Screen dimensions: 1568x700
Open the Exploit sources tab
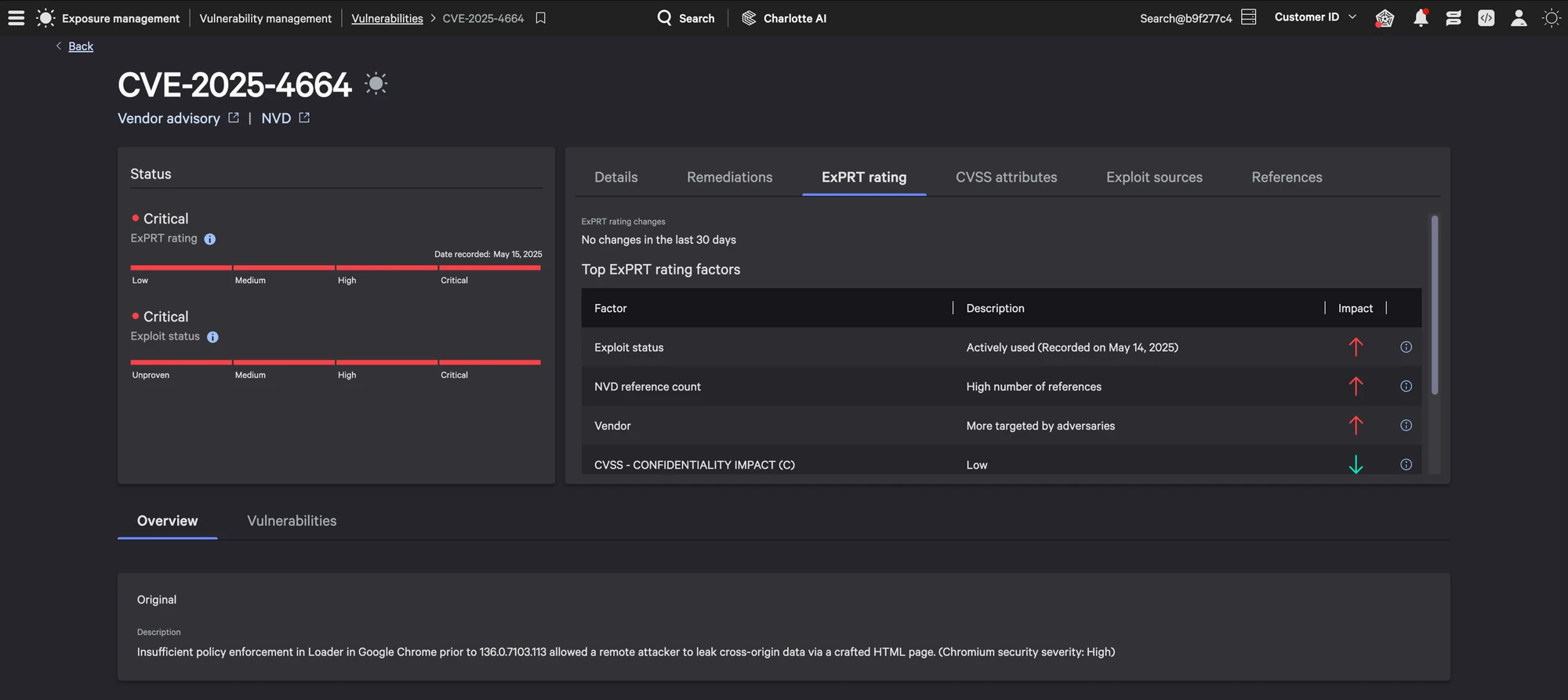1154,177
